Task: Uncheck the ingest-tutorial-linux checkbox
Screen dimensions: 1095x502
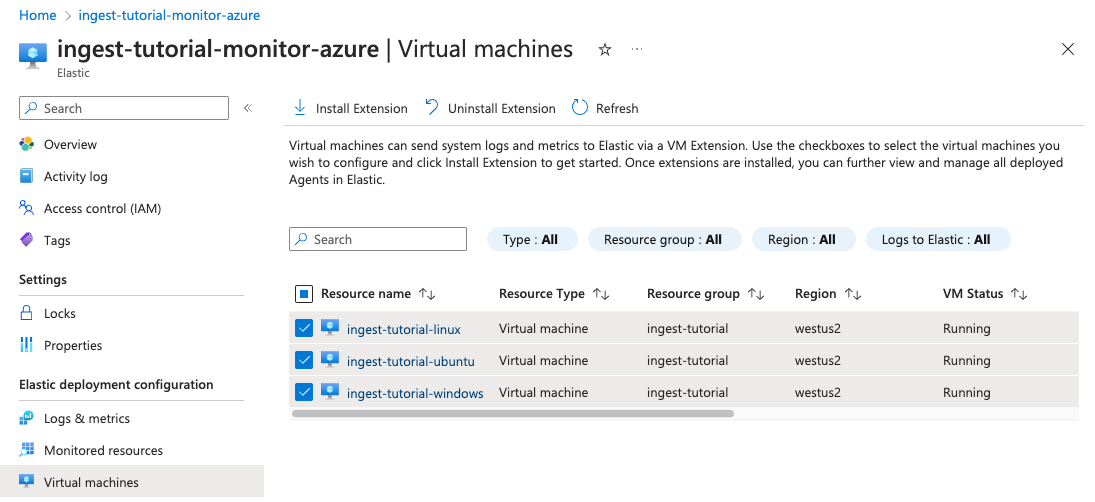Action: (x=305, y=329)
